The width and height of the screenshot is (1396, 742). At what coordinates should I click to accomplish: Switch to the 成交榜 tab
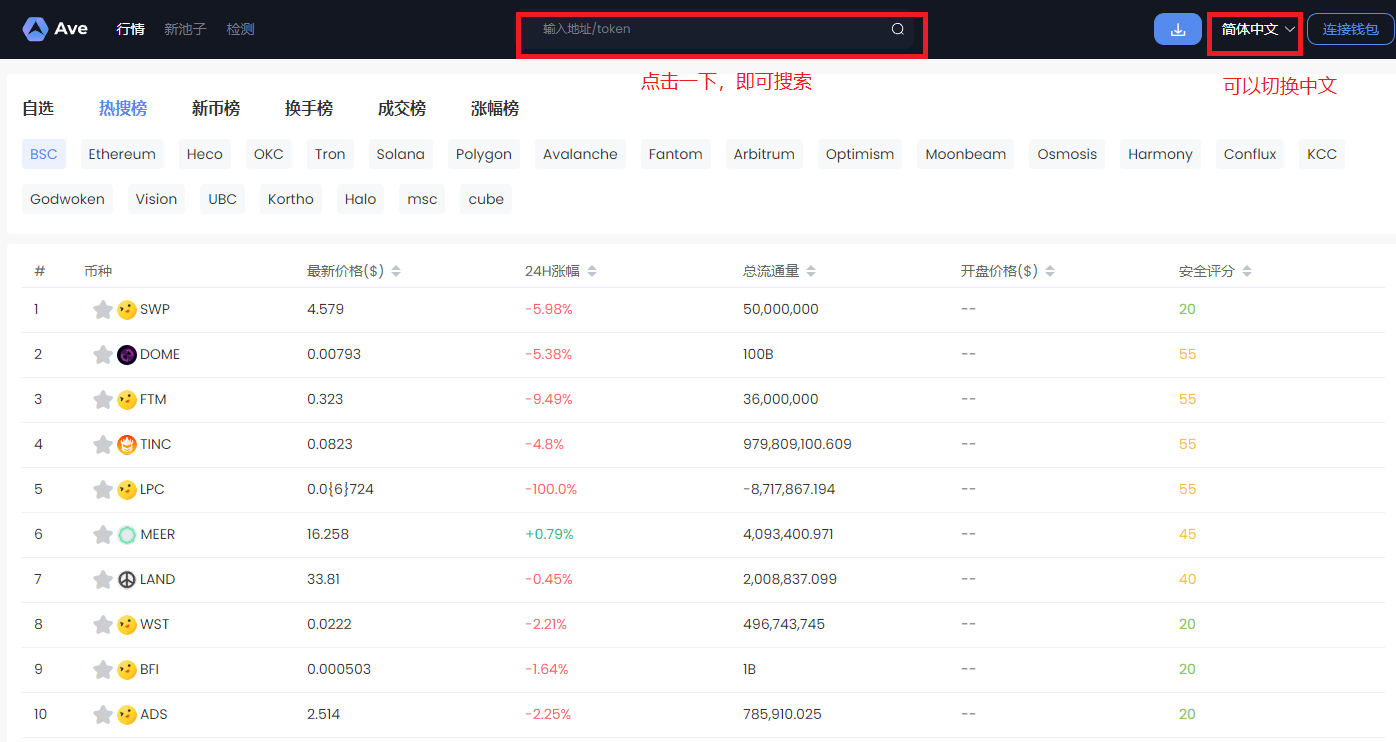point(402,109)
